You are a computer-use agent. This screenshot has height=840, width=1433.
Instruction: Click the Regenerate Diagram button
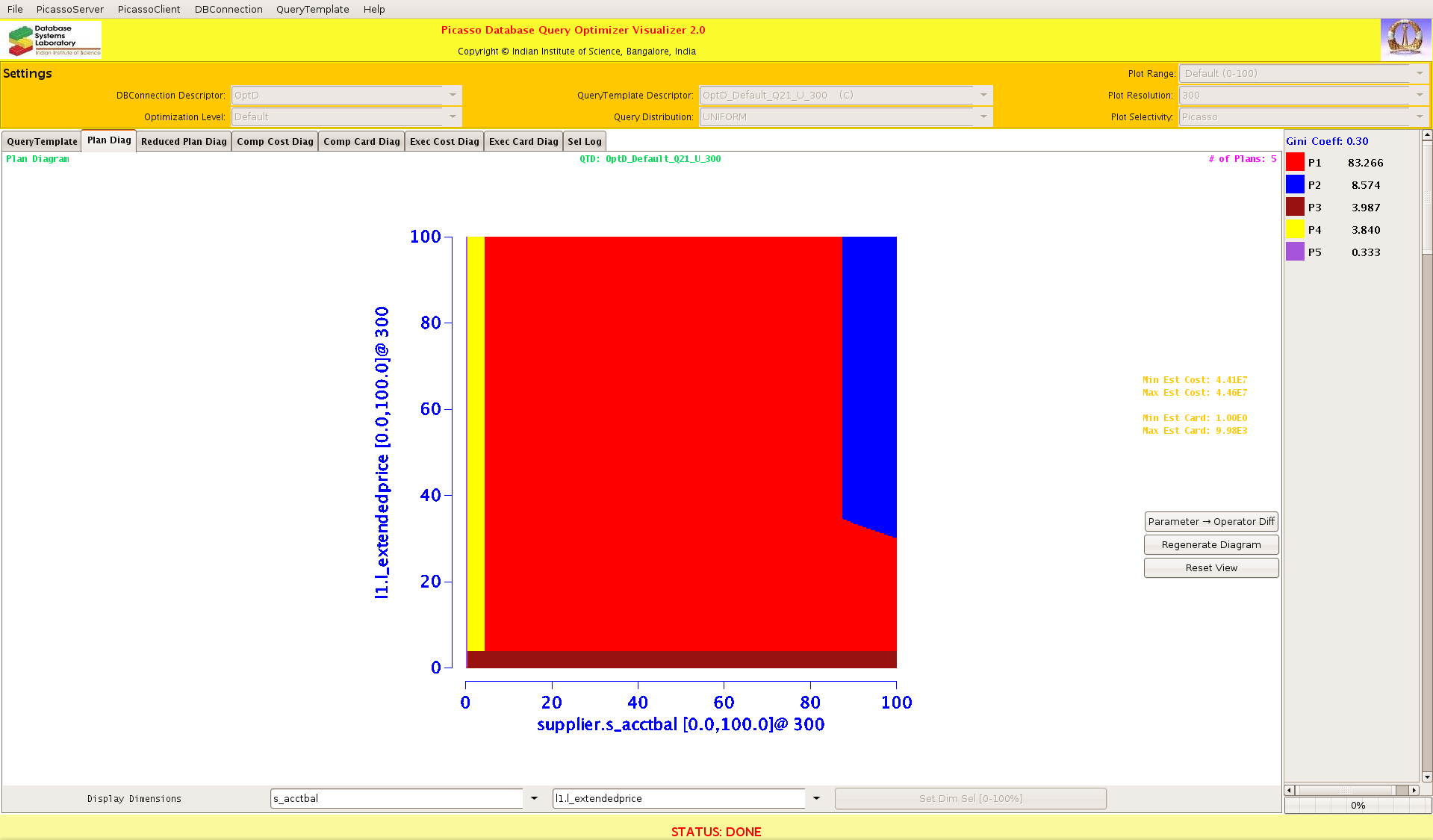coord(1210,544)
